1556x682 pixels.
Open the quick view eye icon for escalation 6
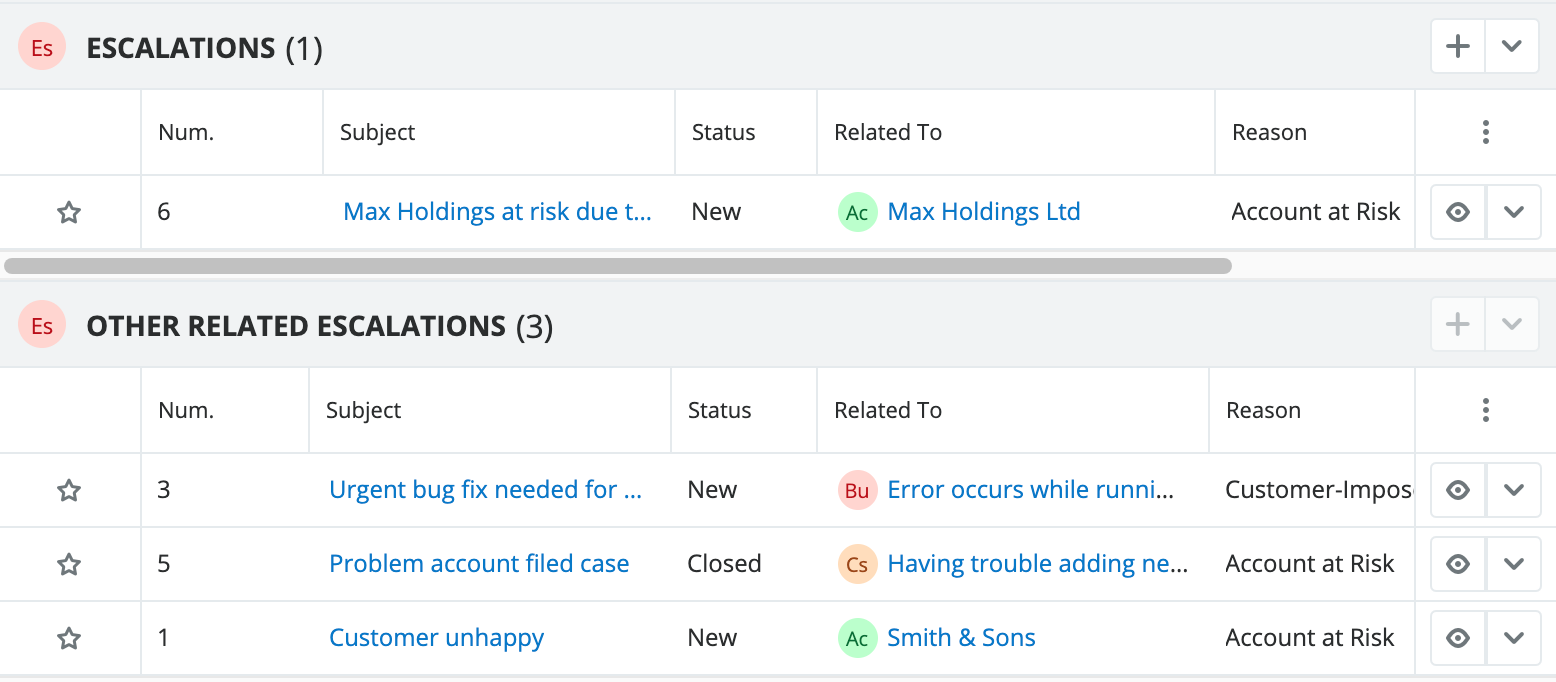pos(1457,211)
